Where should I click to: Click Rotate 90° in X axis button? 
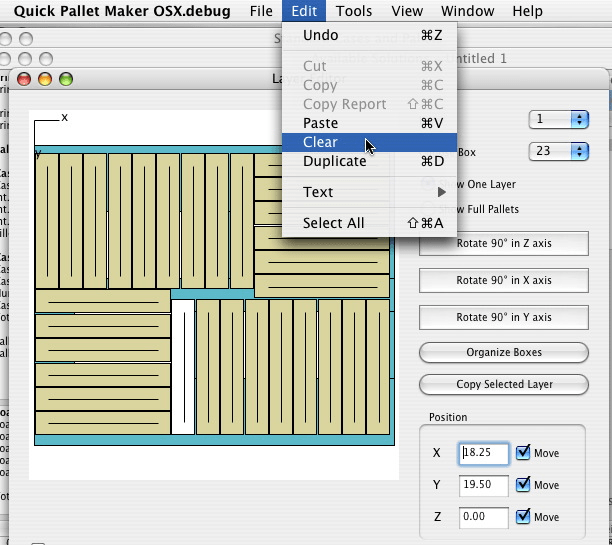point(503,280)
